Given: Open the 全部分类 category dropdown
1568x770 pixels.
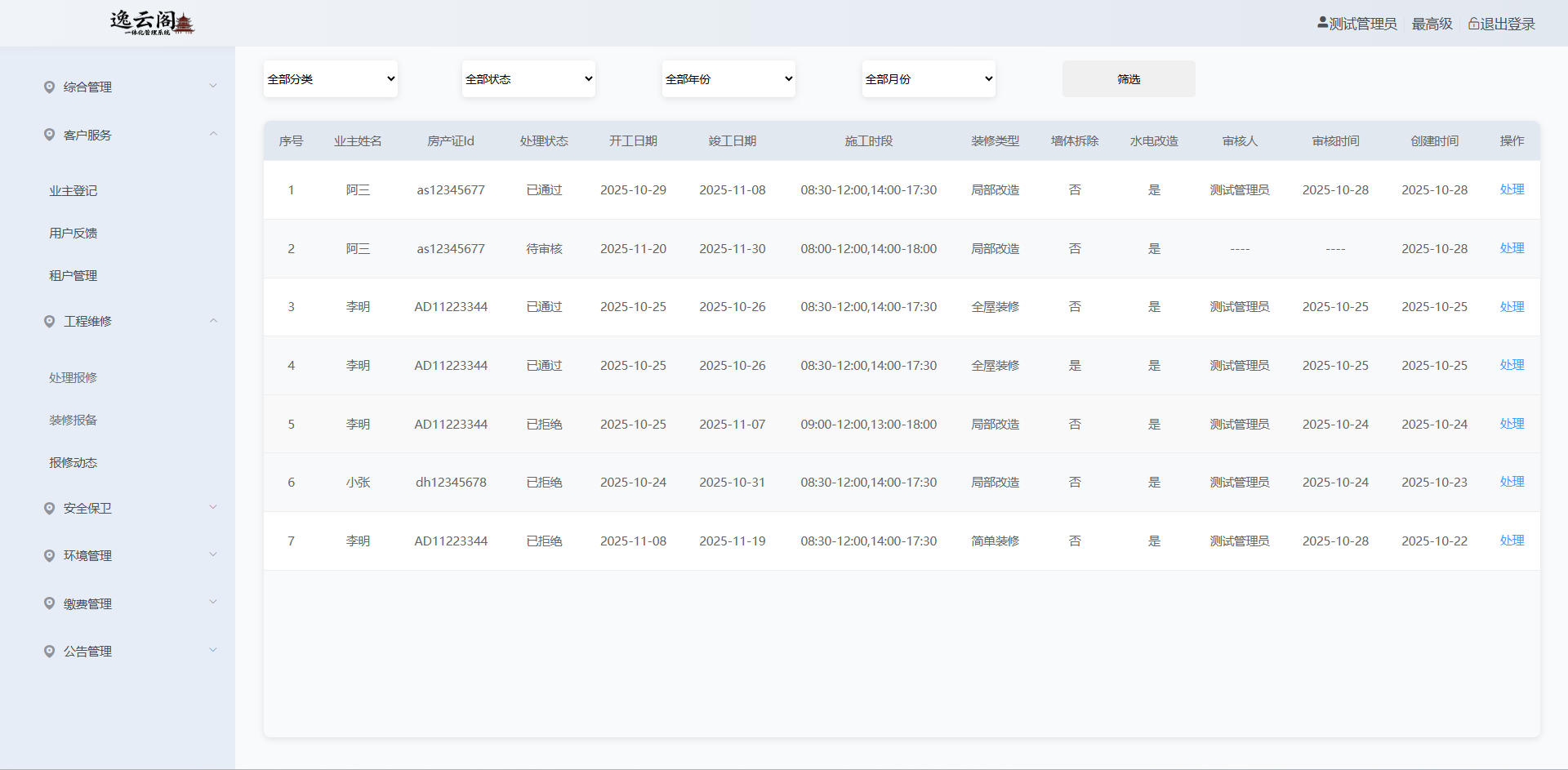Looking at the screenshot, I should pos(331,79).
